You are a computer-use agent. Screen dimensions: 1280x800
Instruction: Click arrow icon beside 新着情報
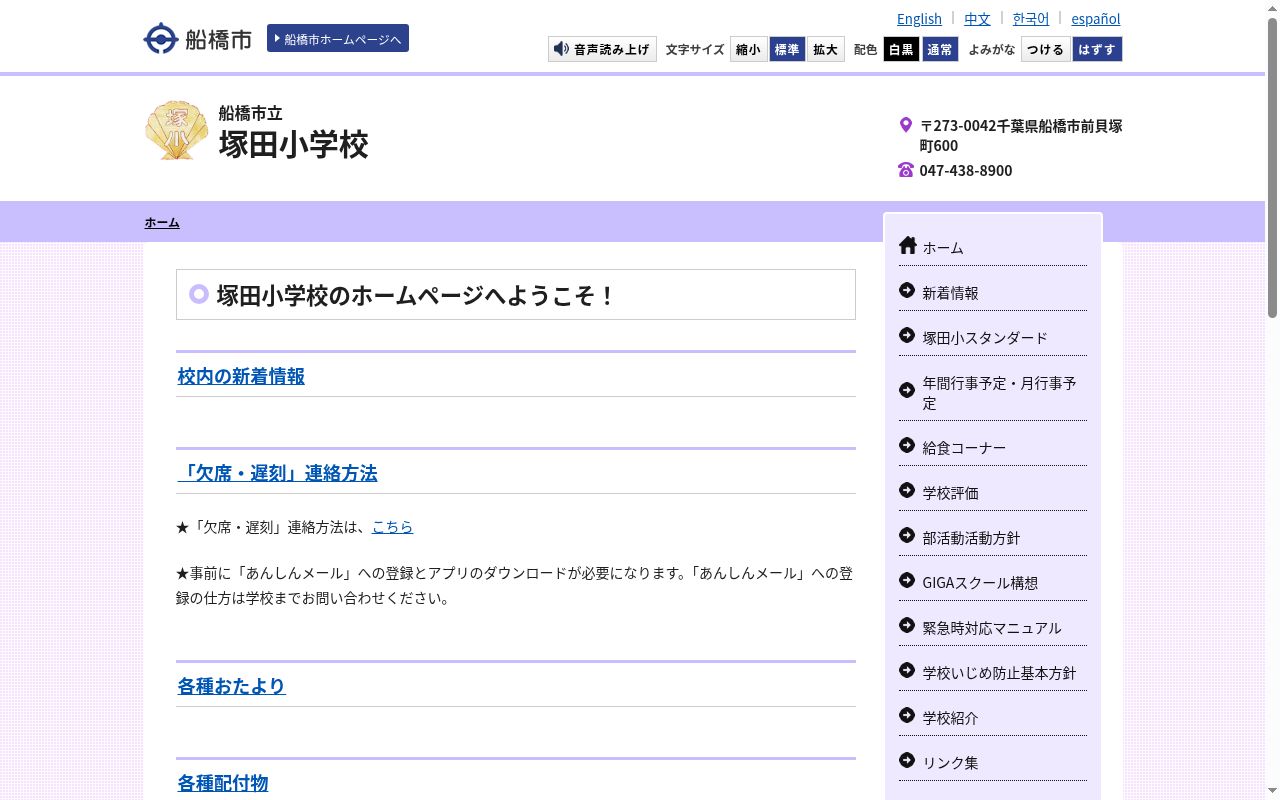(907, 290)
